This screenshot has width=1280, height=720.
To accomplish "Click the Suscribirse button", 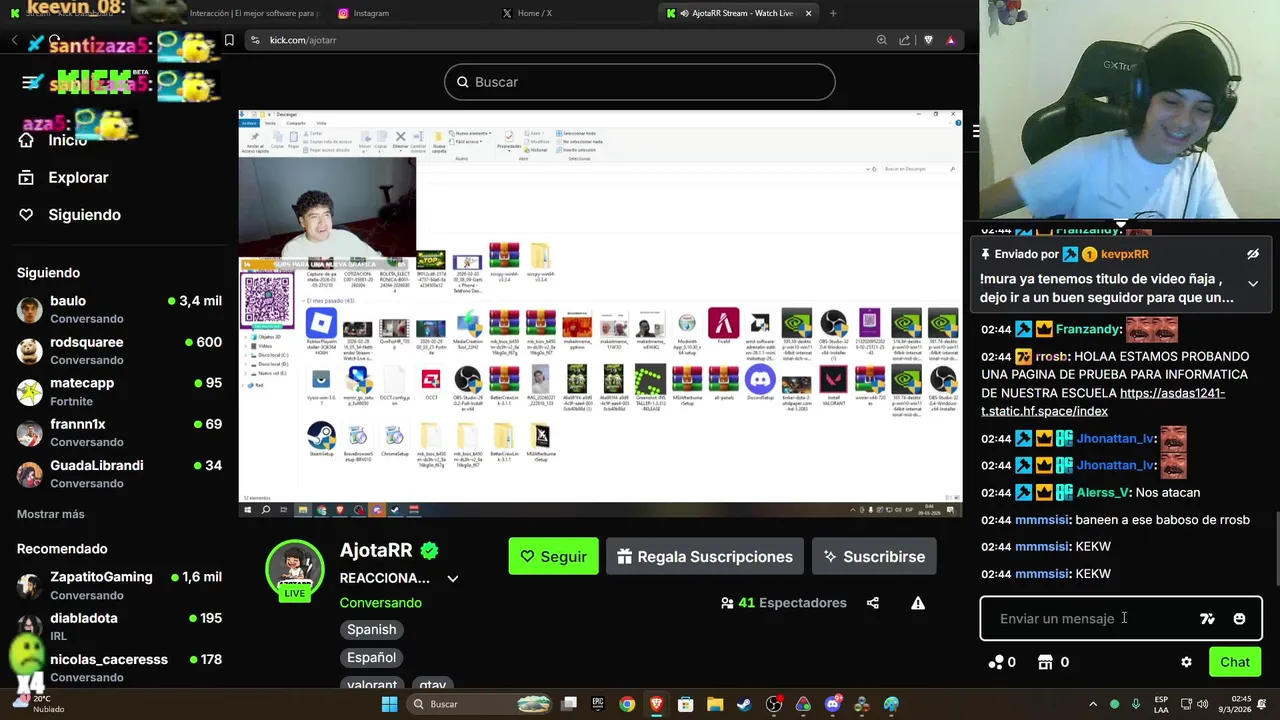I will pos(874,556).
